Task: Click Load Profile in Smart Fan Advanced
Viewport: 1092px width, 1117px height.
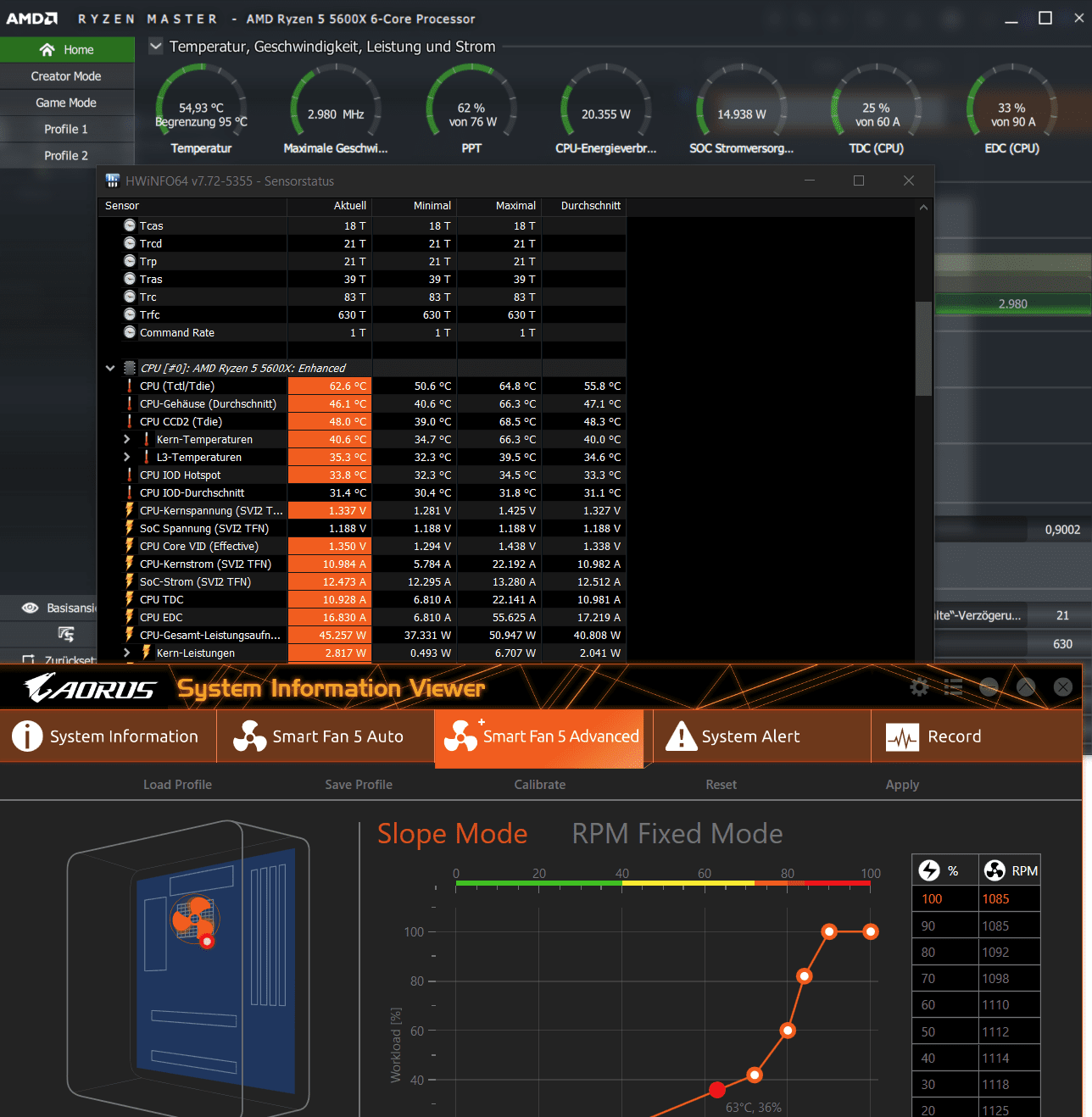Action: pyautogui.click(x=177, y=785)
